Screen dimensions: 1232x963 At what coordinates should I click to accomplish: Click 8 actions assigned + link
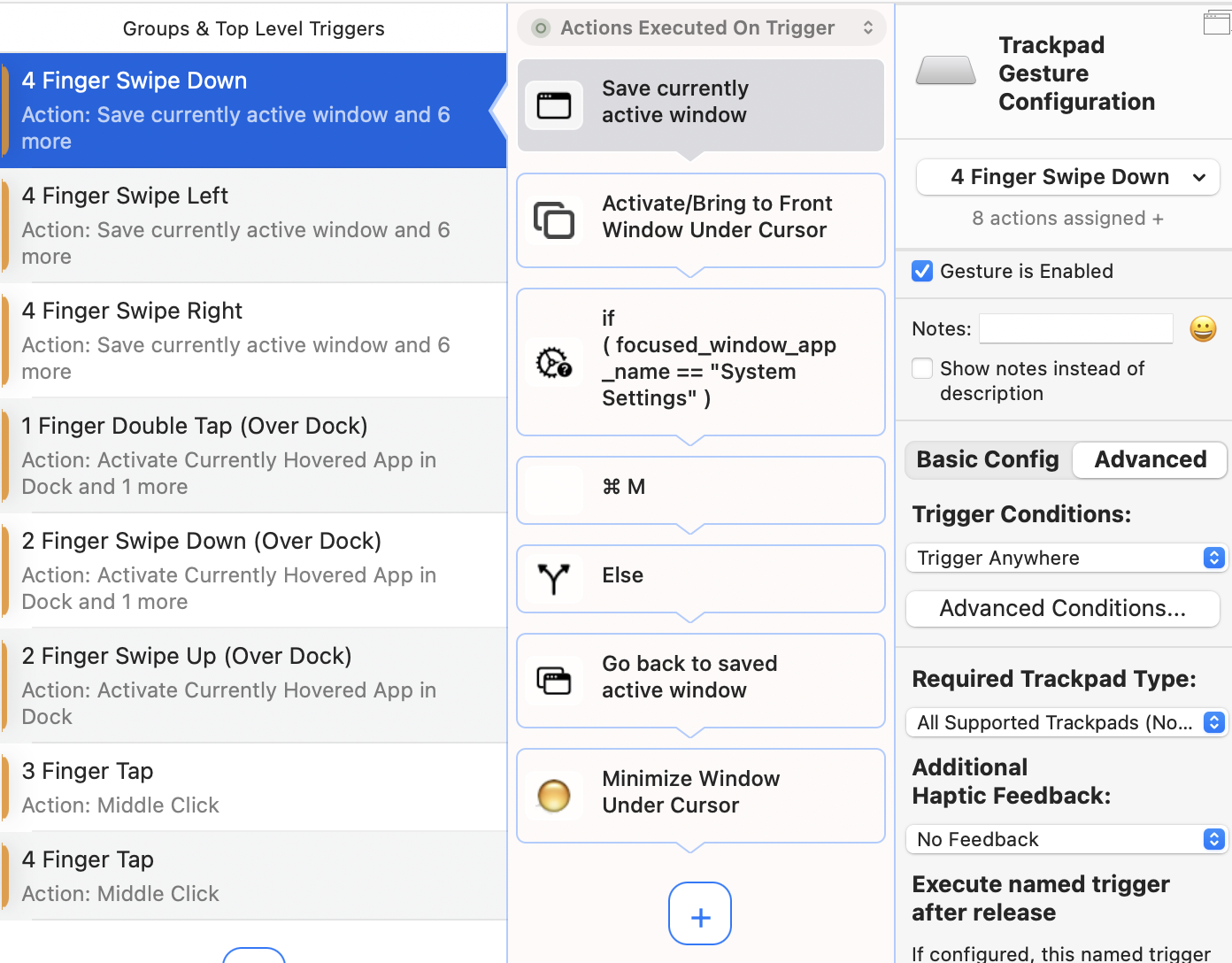1068,218
